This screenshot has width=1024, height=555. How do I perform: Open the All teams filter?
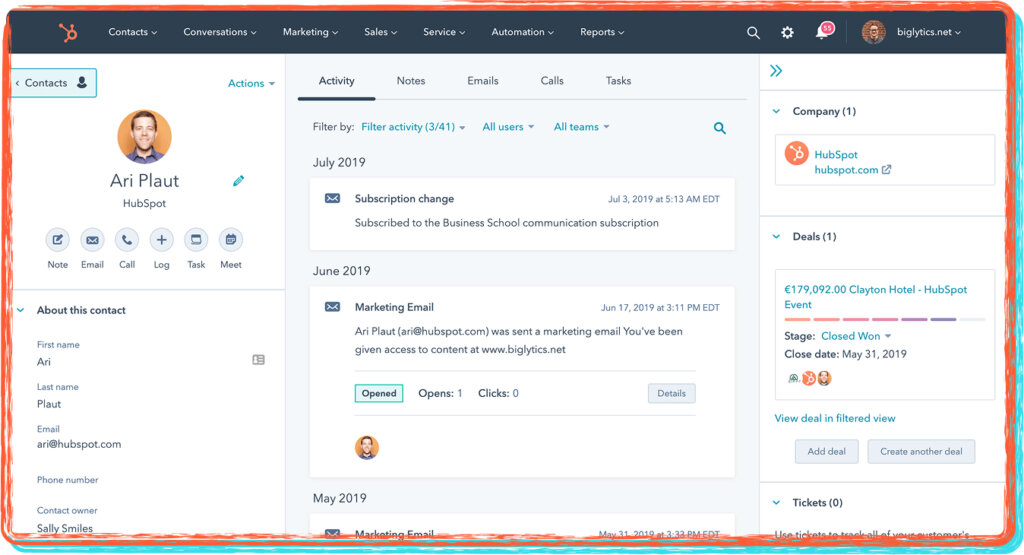(x=581, y=127)
